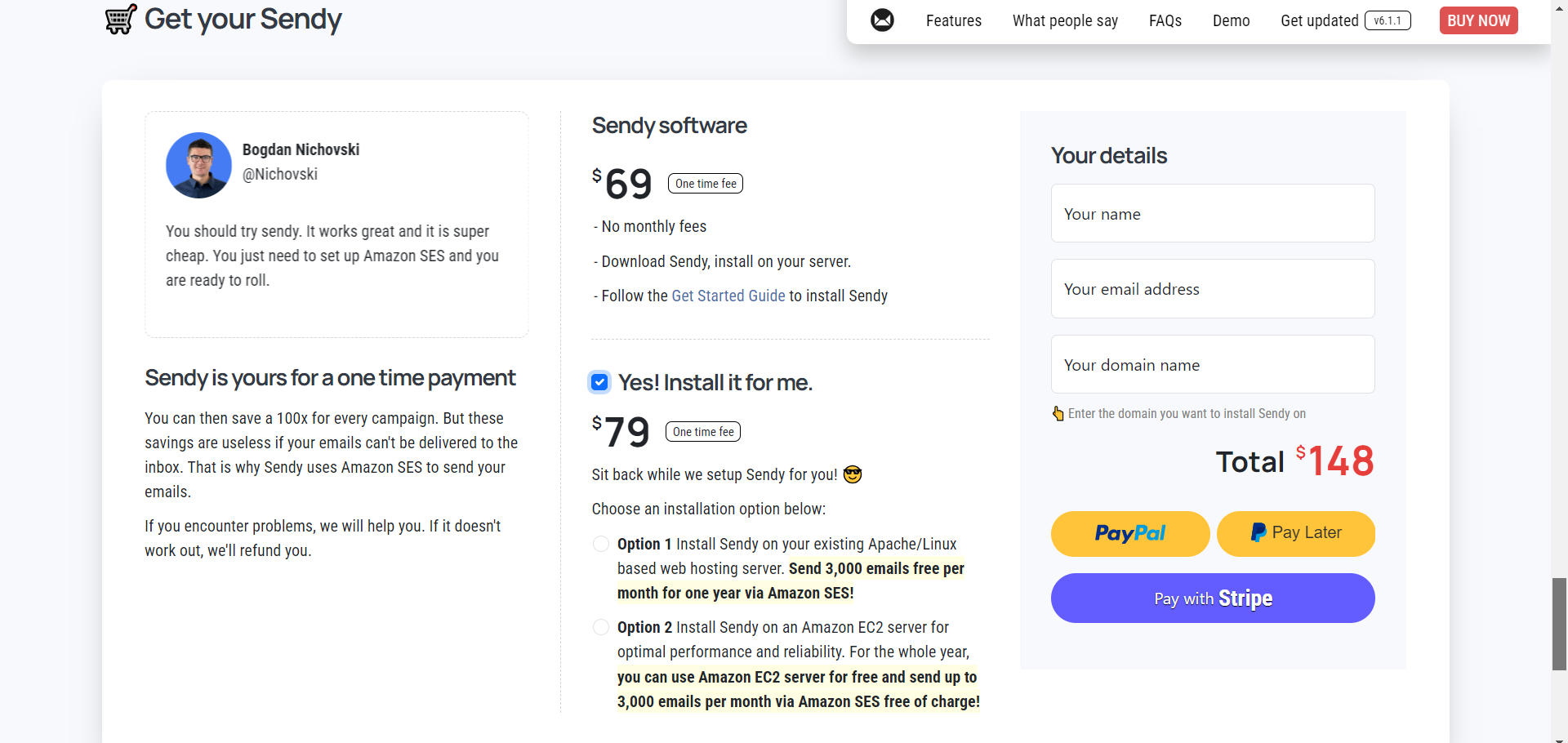Click the $79 price text
The width and height of the screenshot is (1568, 743).
pos(621,432)
